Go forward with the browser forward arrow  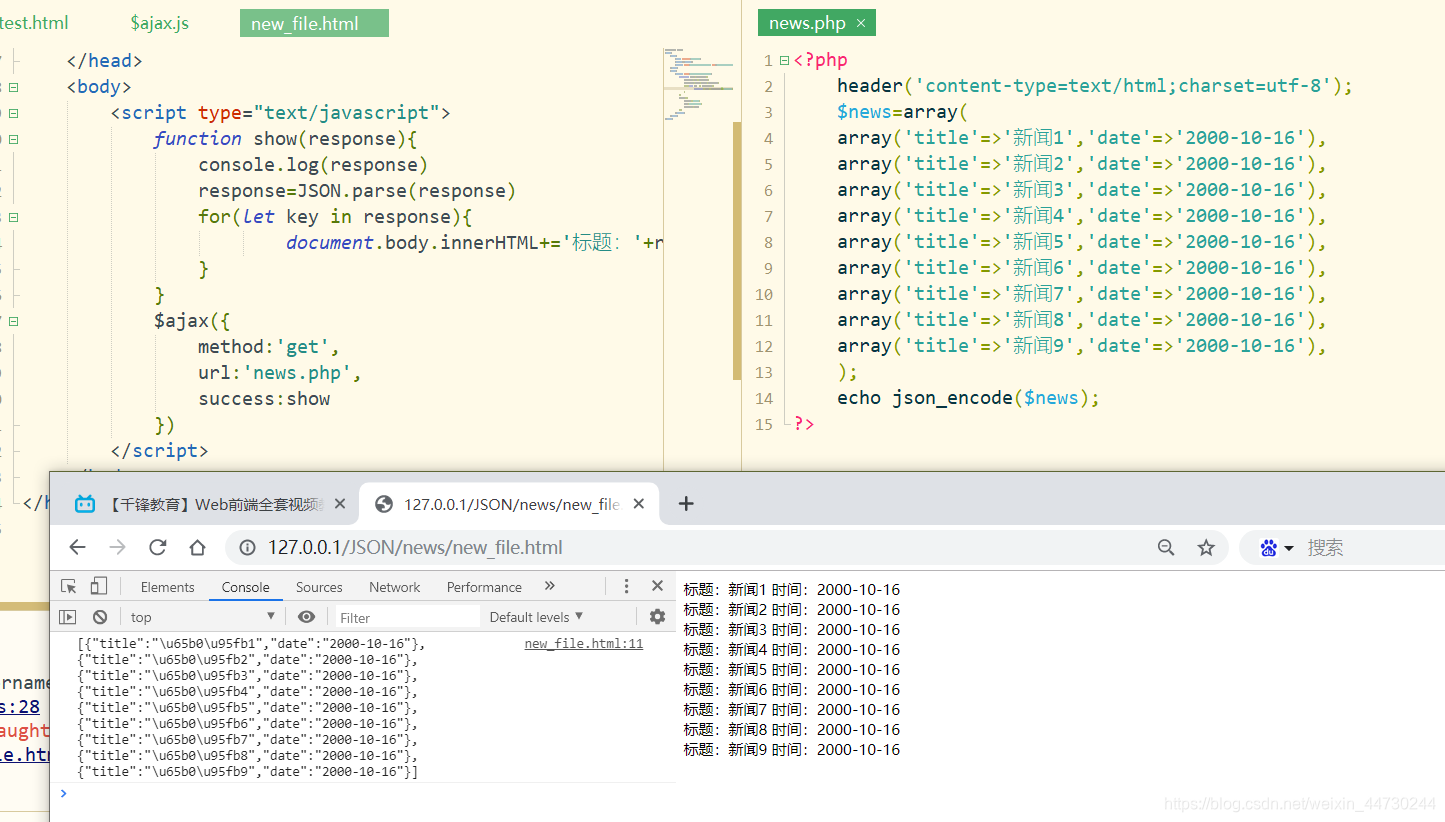[117, 547]
